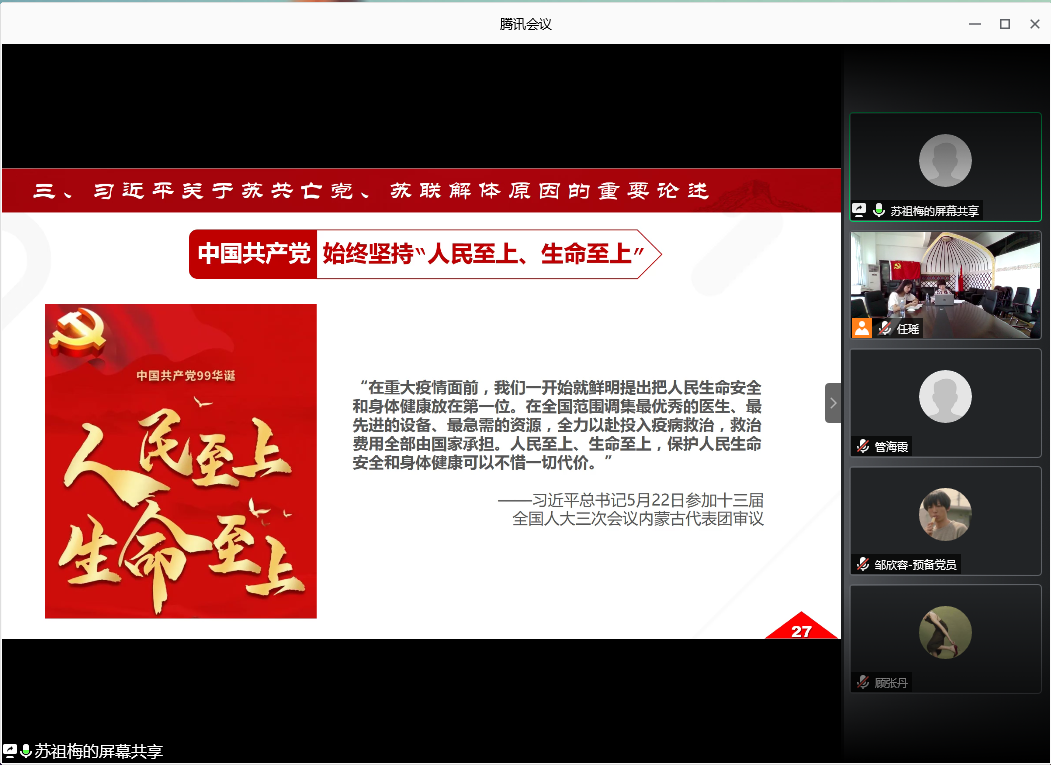Collapse the participant video sidebar with the arrow
1051x765 pixels.
pyautogui.click(x=833, y=403)
